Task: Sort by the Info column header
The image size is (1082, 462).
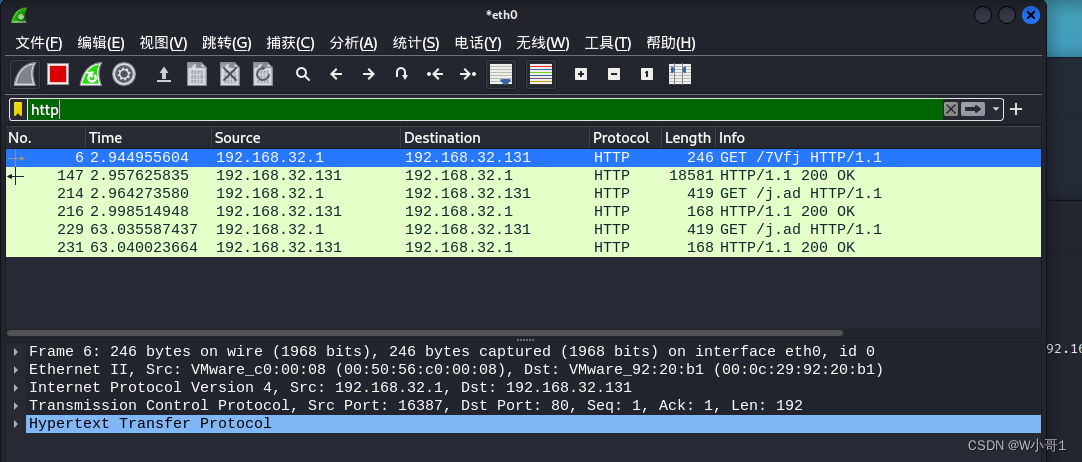Action: (x=878, y=138)
